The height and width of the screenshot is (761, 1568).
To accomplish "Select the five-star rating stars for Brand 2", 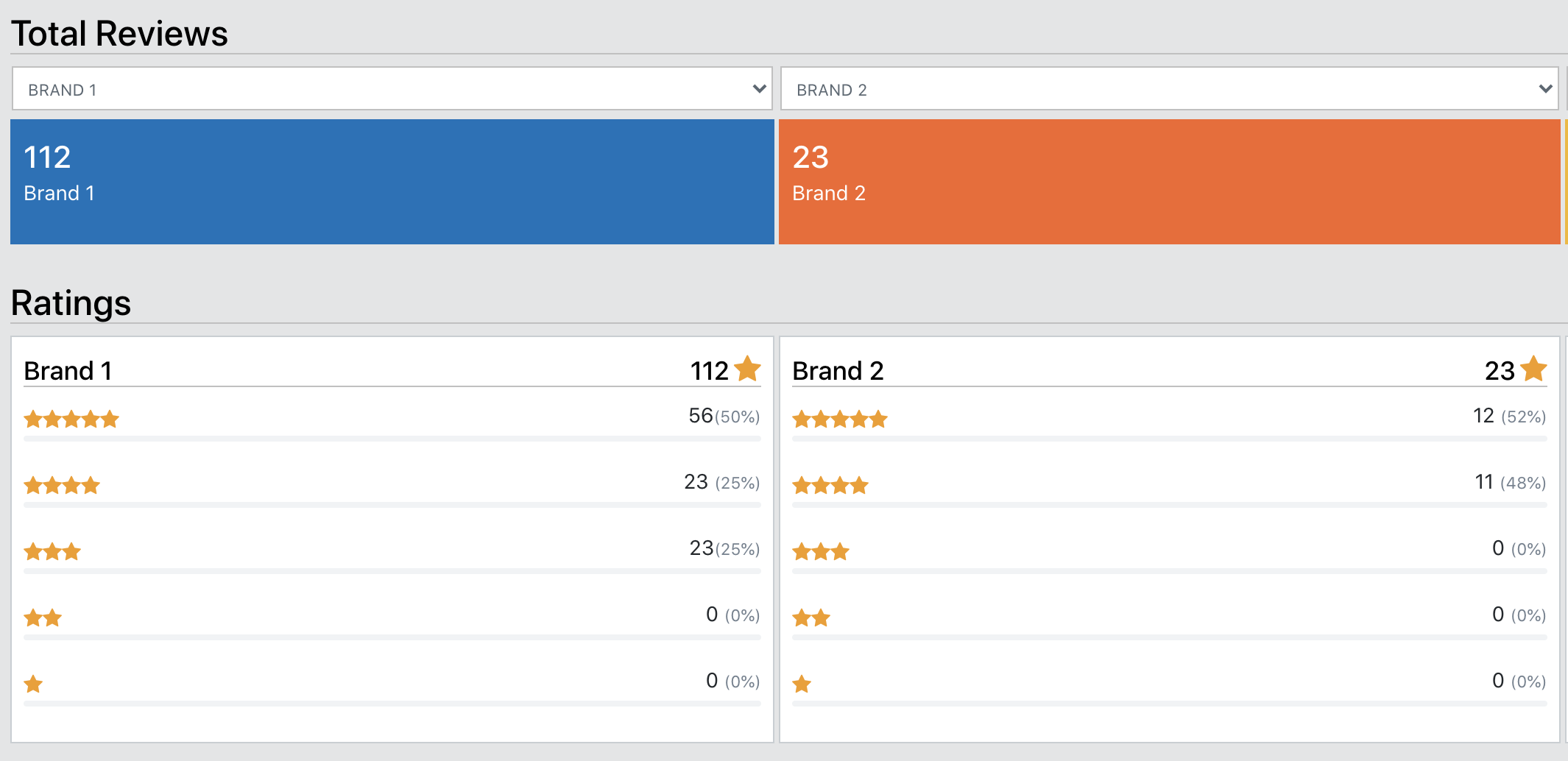I will coord(841,418).
